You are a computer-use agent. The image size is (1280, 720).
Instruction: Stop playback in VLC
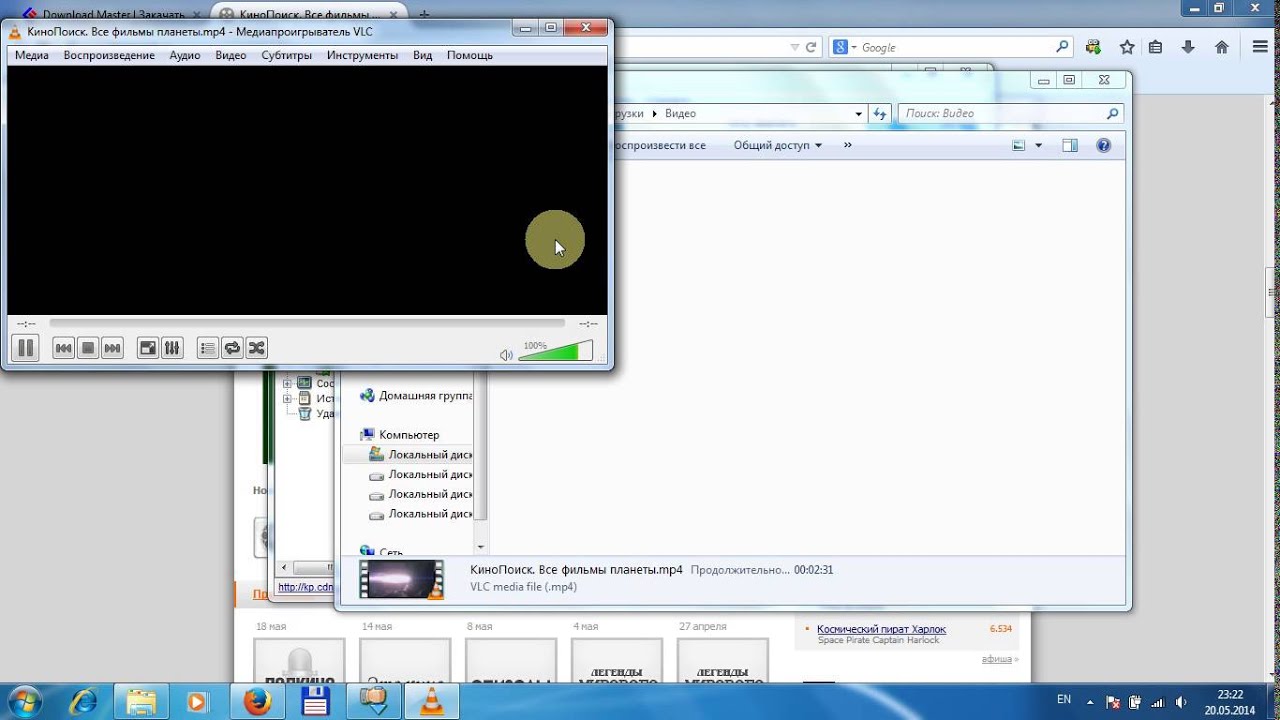pyautogui.click(x=88, y=348)
